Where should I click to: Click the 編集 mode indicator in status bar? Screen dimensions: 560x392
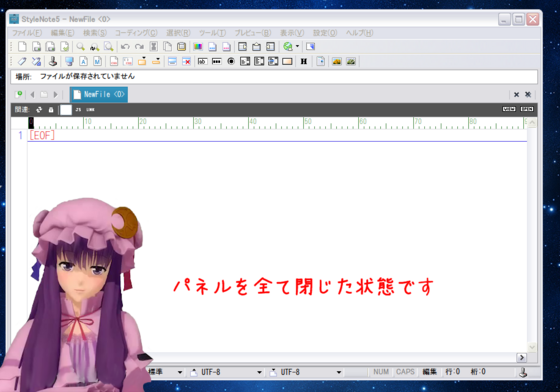pos(430,372)
